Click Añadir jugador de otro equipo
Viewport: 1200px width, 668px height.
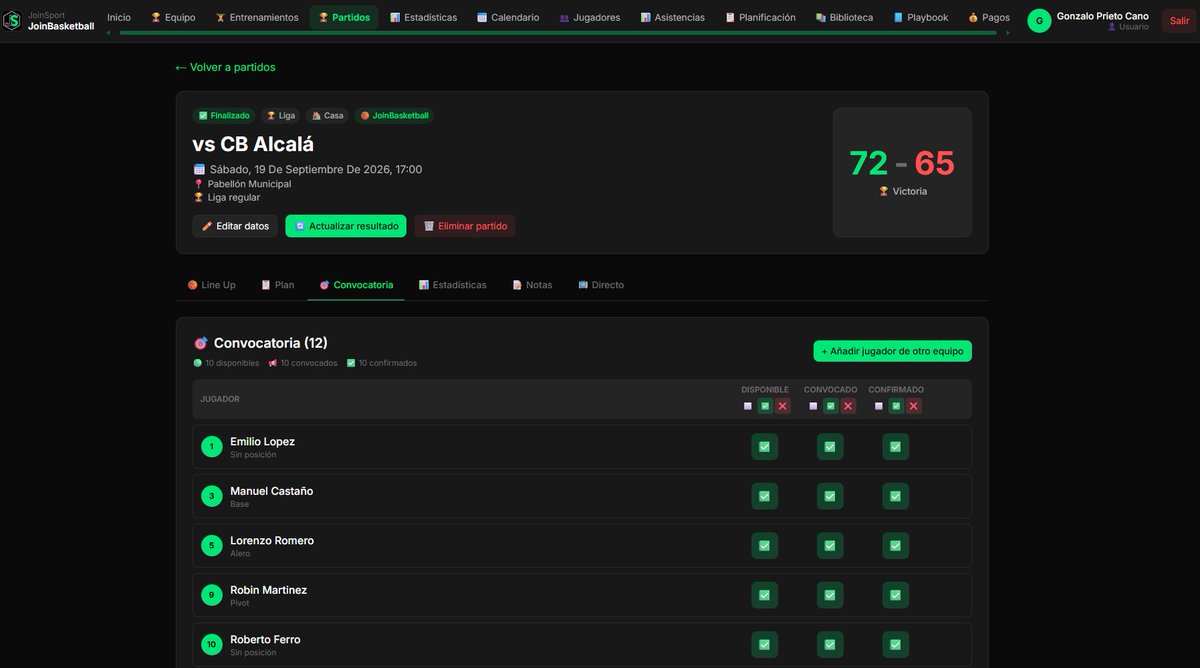[892, 351]
